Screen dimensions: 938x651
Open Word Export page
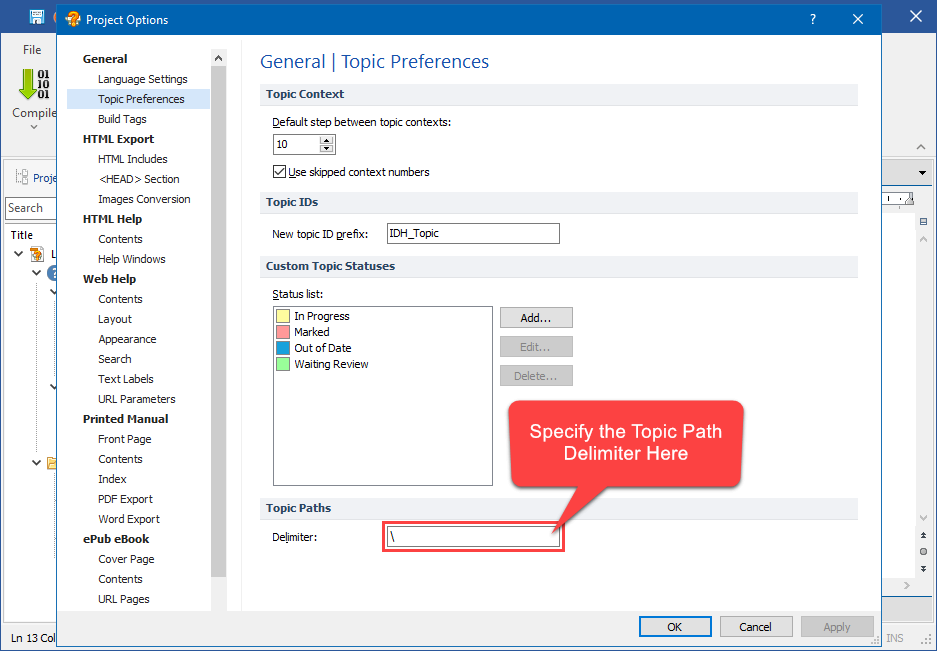pyautogui.click(x=129, y=519)
